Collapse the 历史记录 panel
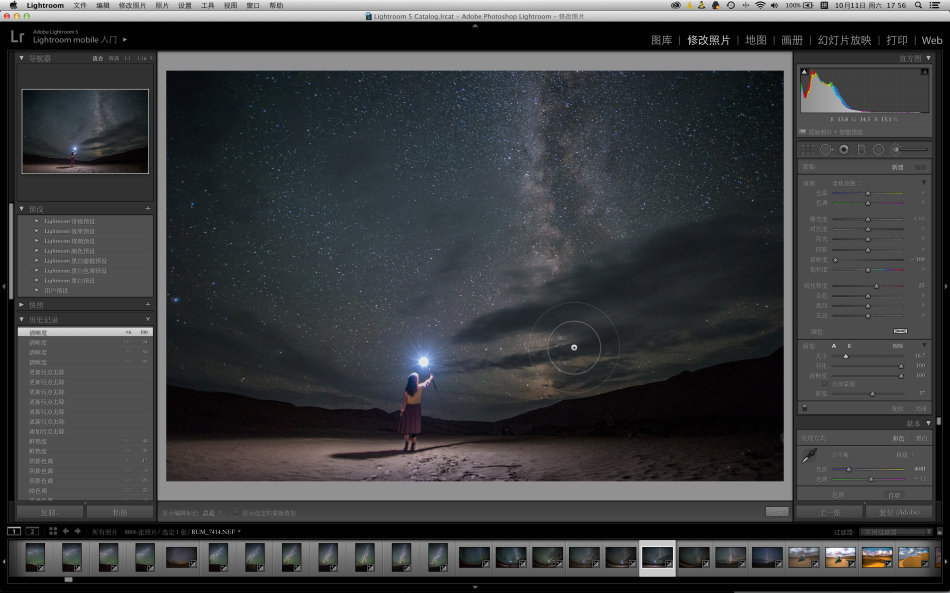The image size is (950, 593). (22, 319)
